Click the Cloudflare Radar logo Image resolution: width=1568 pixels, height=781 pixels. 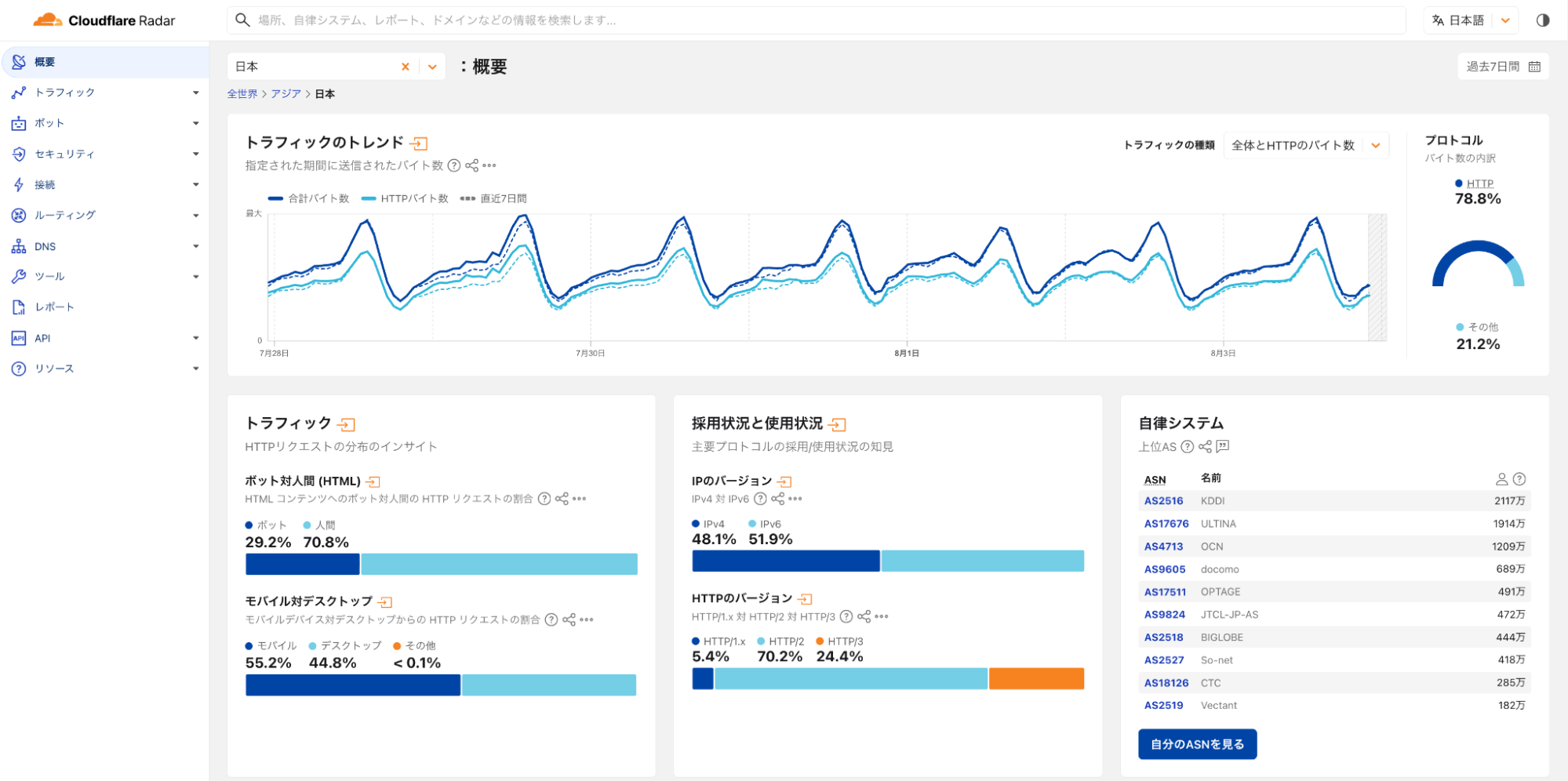104,20
